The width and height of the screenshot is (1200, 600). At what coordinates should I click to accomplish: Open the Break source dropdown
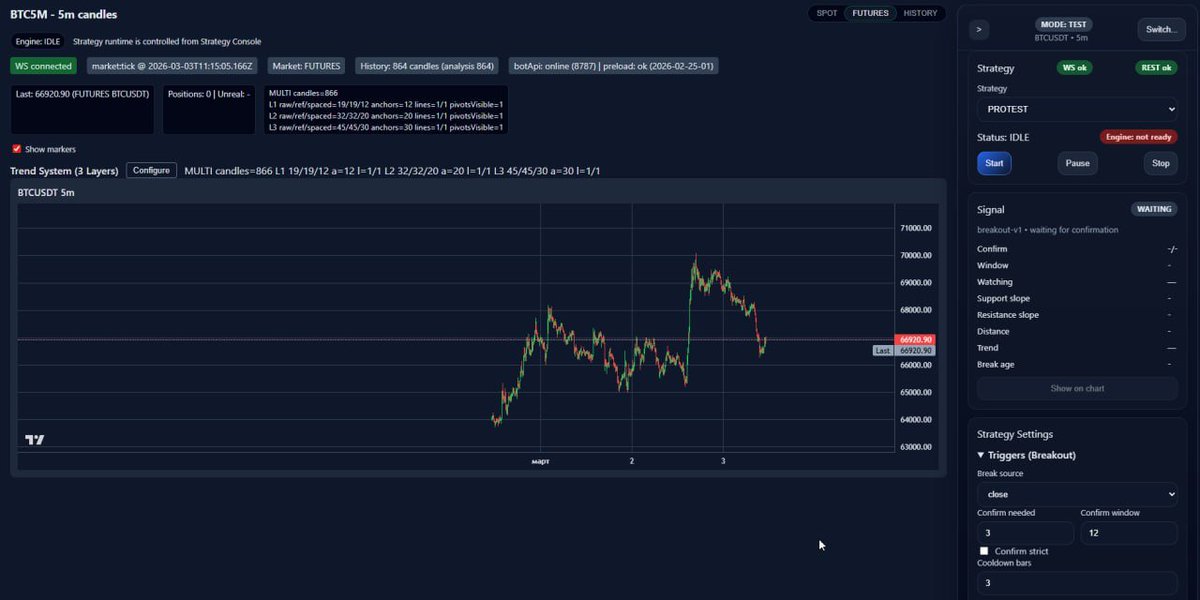click(x=1078, y=494)
